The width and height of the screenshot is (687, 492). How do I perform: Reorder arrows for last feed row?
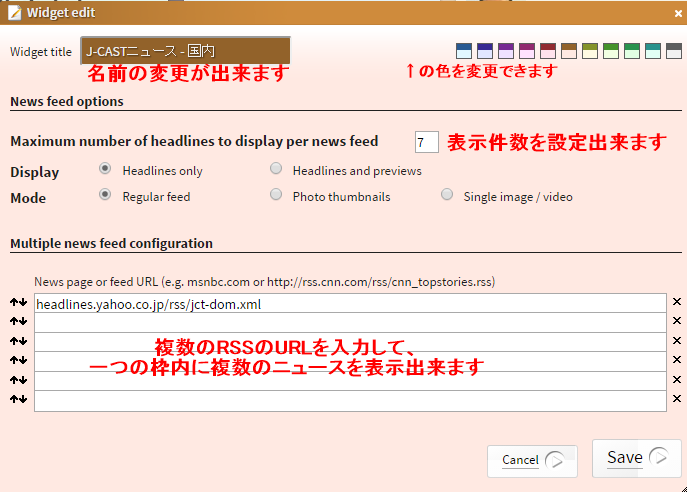pyautogui.click(x=18, y=399)
